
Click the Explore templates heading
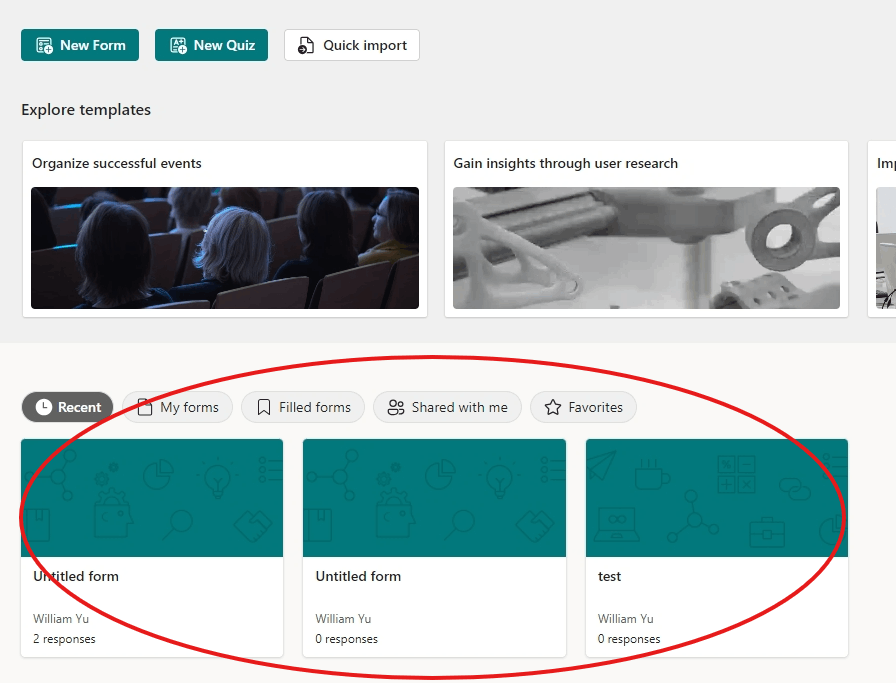[86, 110]
